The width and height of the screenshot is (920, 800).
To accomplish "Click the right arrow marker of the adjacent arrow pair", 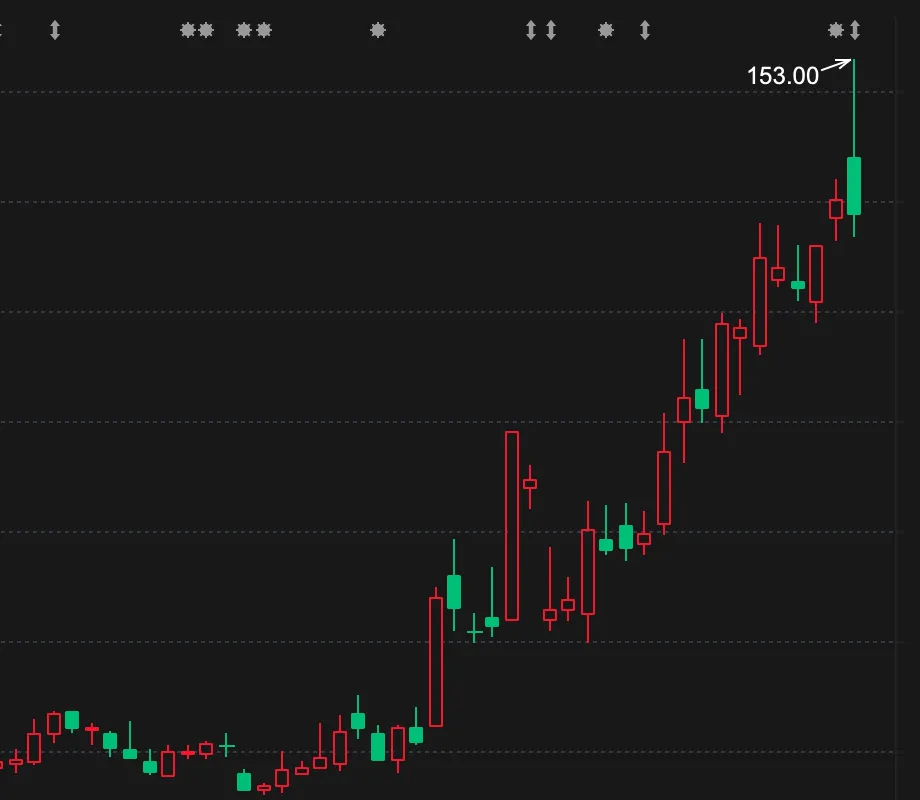I will tap(551, 30).
